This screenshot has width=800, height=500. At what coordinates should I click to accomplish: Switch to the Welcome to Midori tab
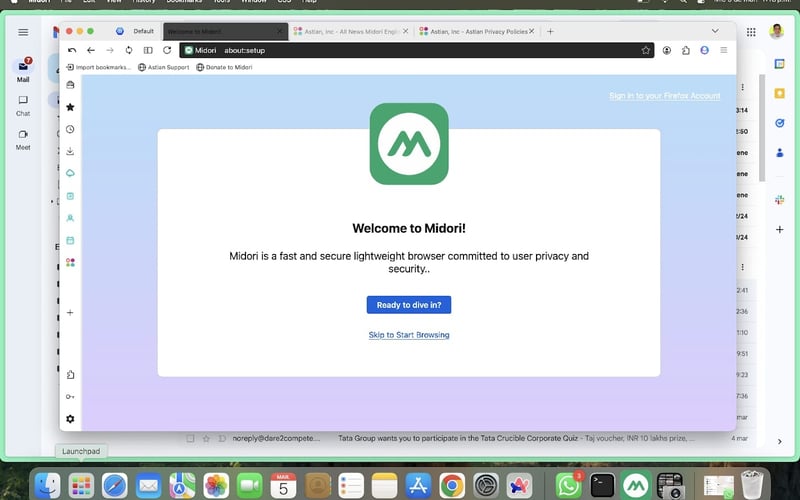pyautogui.click(x=224, y=31)
